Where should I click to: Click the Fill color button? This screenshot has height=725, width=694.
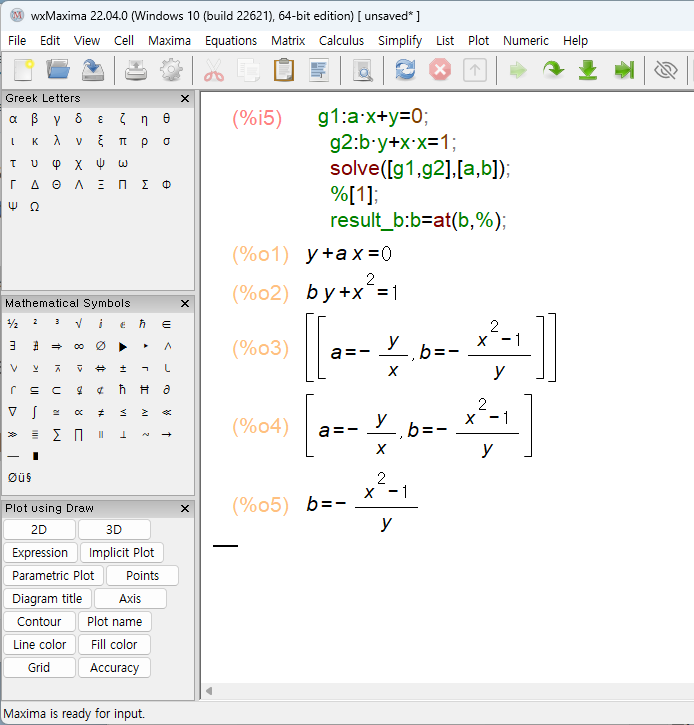tap(114, 645)
